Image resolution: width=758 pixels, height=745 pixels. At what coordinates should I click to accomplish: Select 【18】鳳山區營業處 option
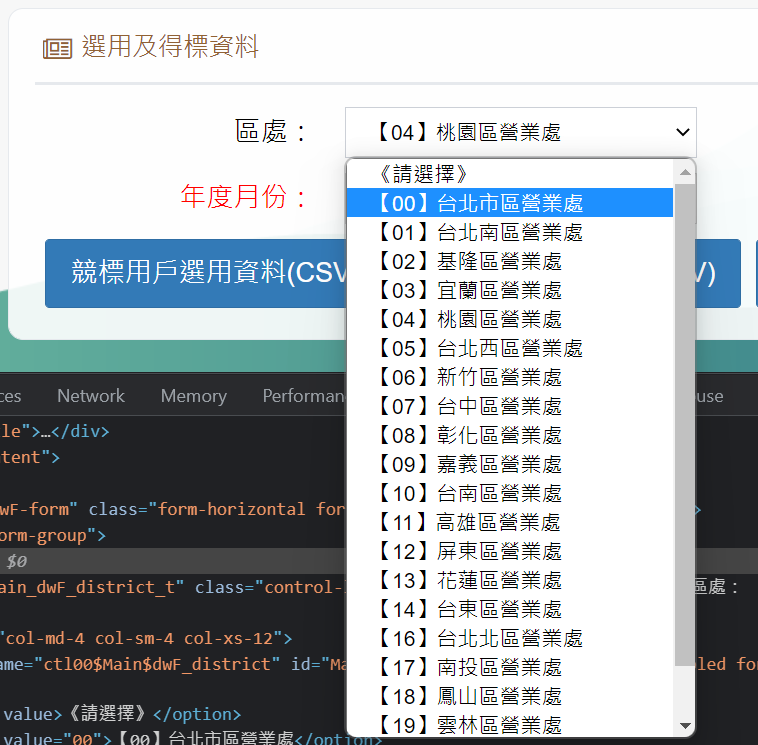coord(510,696)
